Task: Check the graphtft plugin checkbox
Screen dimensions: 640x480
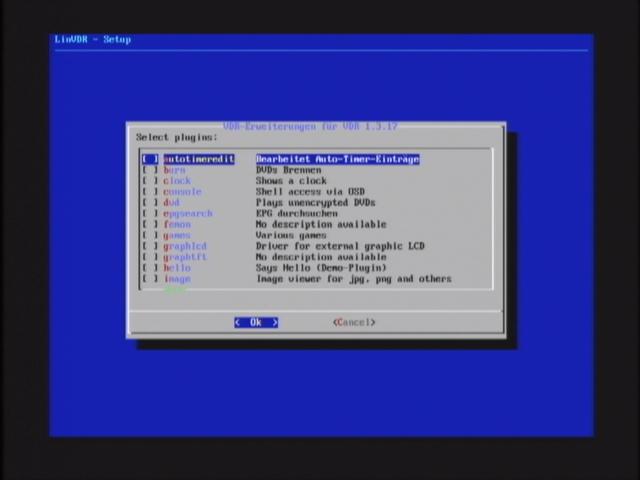Action: point(150,257)
